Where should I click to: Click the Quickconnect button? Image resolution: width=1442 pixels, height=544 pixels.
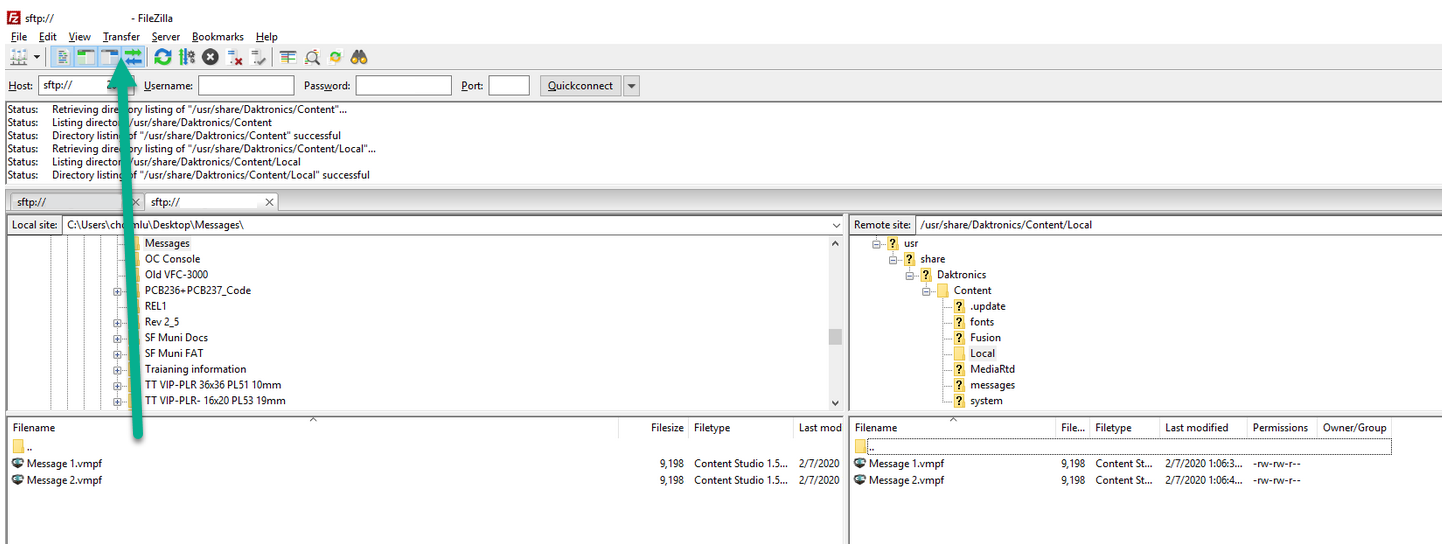point(580,86)
